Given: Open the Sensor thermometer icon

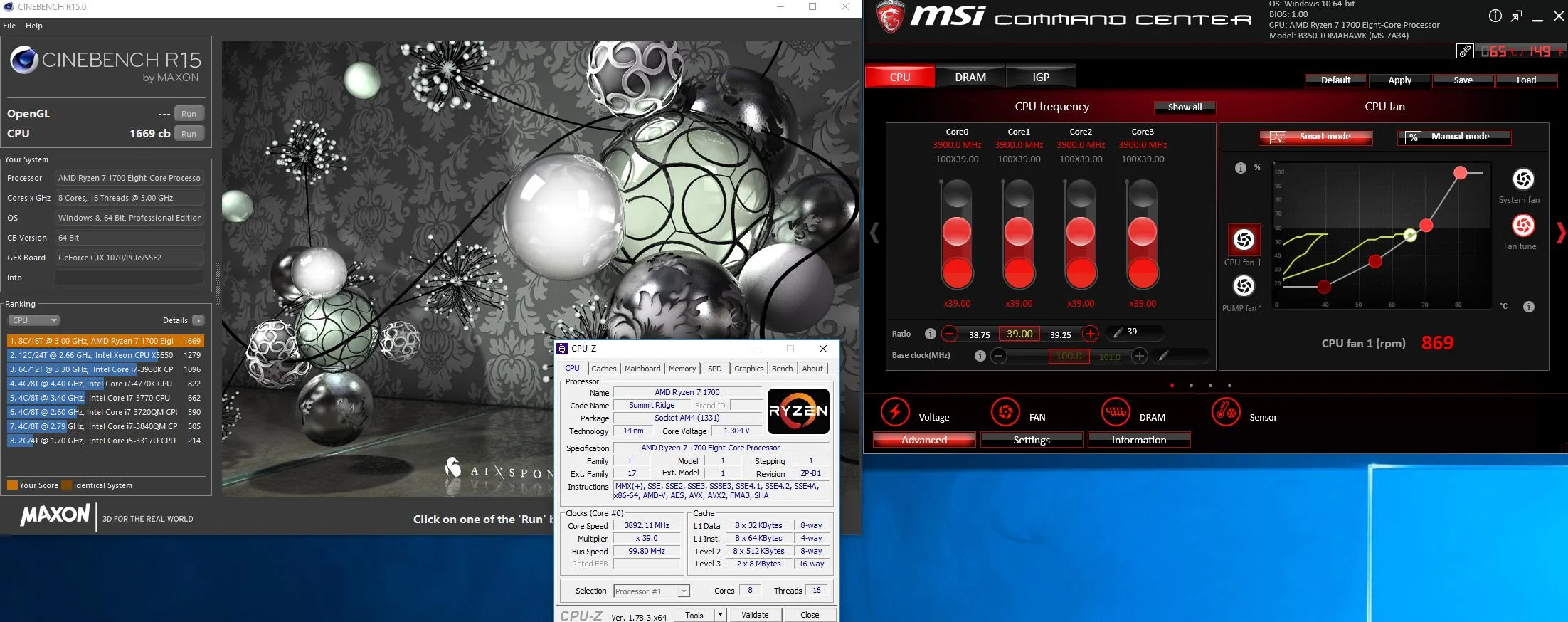Looking at the screenshot, I should point(1226,411).
